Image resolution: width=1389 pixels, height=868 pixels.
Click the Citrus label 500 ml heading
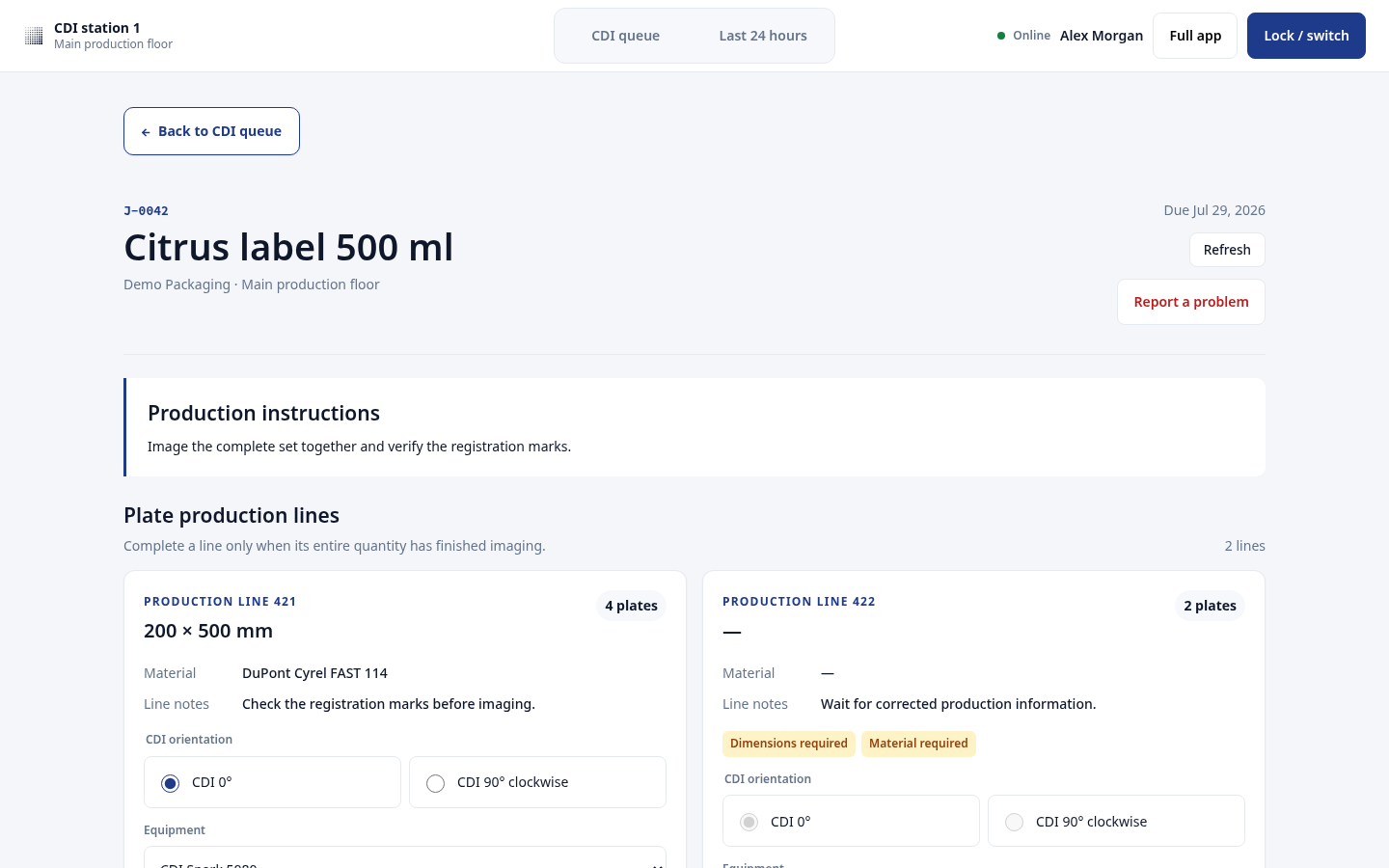click(288, 247)
